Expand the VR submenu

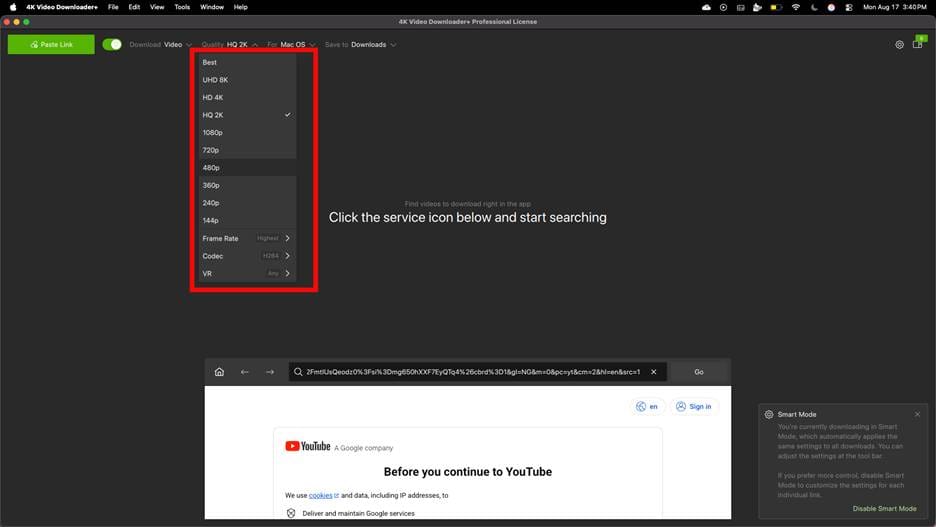(247, 273)
